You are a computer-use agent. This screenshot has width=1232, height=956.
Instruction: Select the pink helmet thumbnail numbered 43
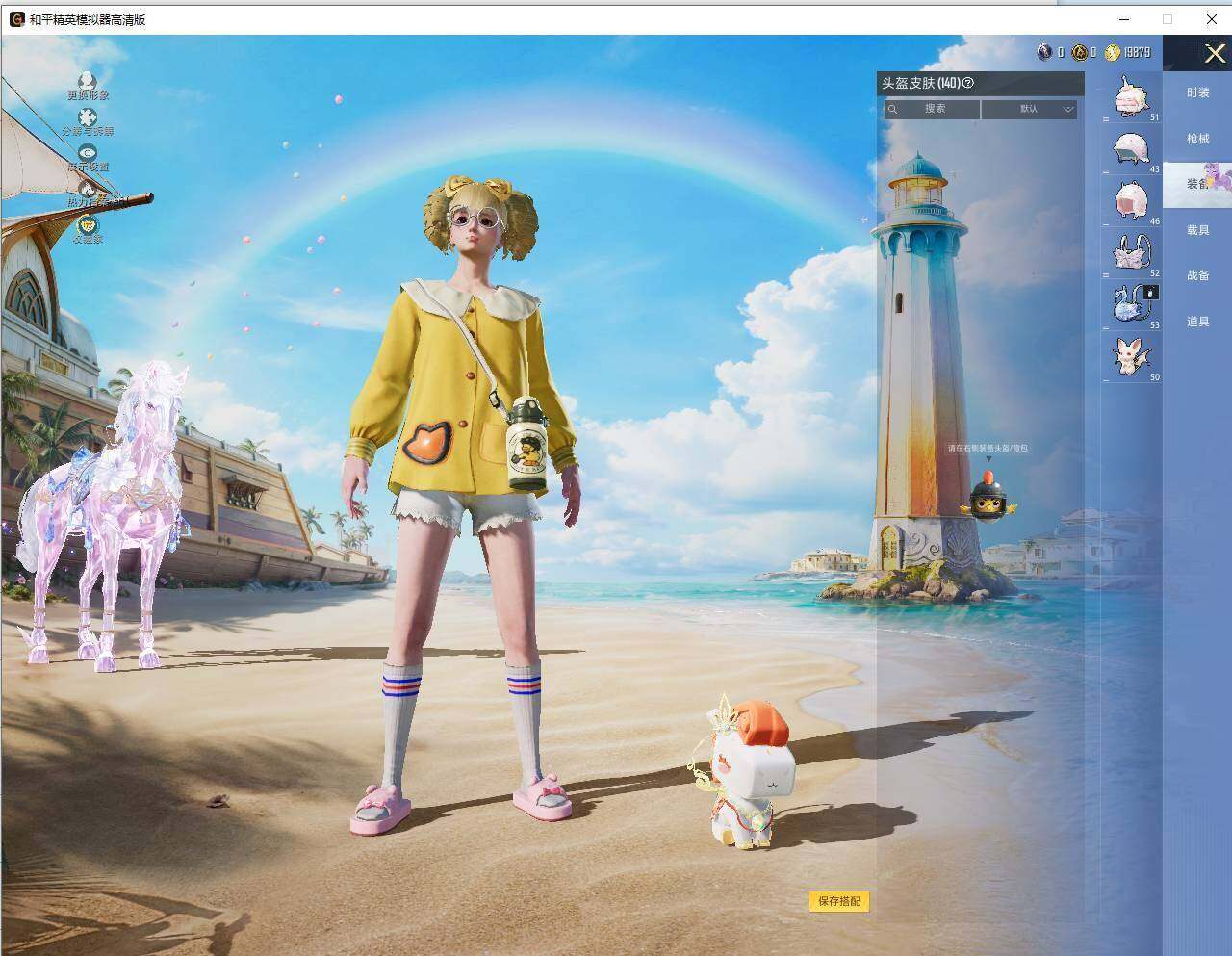pyautogui.click(x=1132, y=149)
